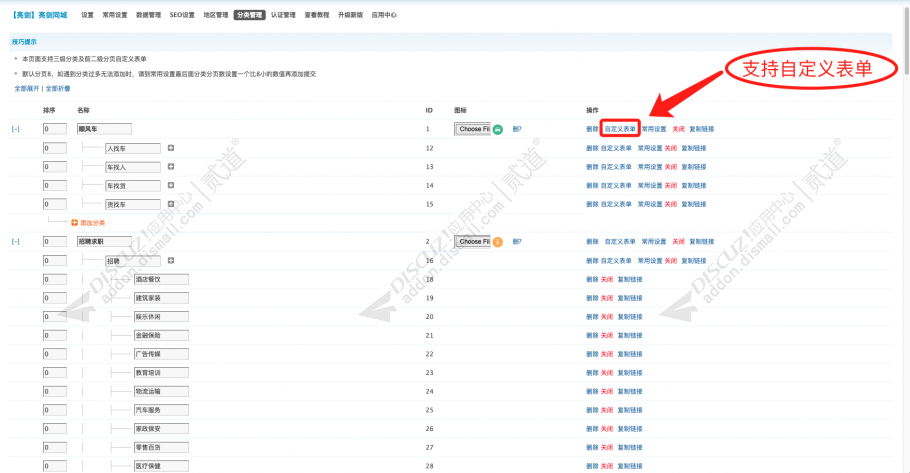The width and height of the screenshot is (910, 473).
Task: Click 删? next to the 招聘求职 icon
Action: 517,242
